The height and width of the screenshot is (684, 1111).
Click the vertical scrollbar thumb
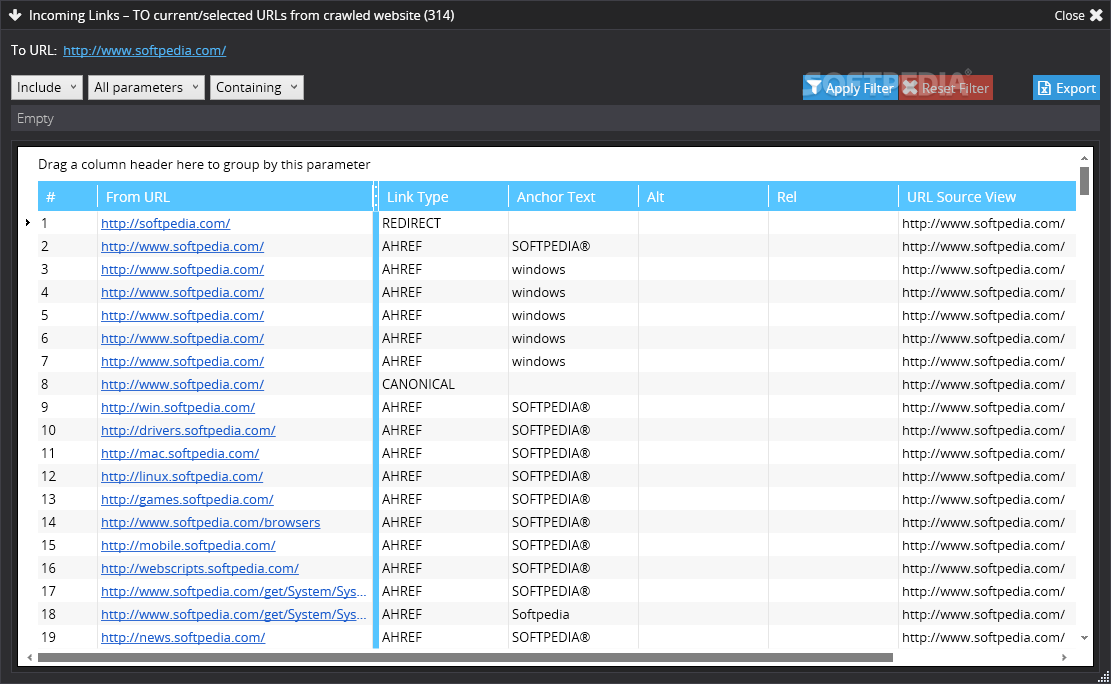pyautogui.click(x=1084, y=181)
